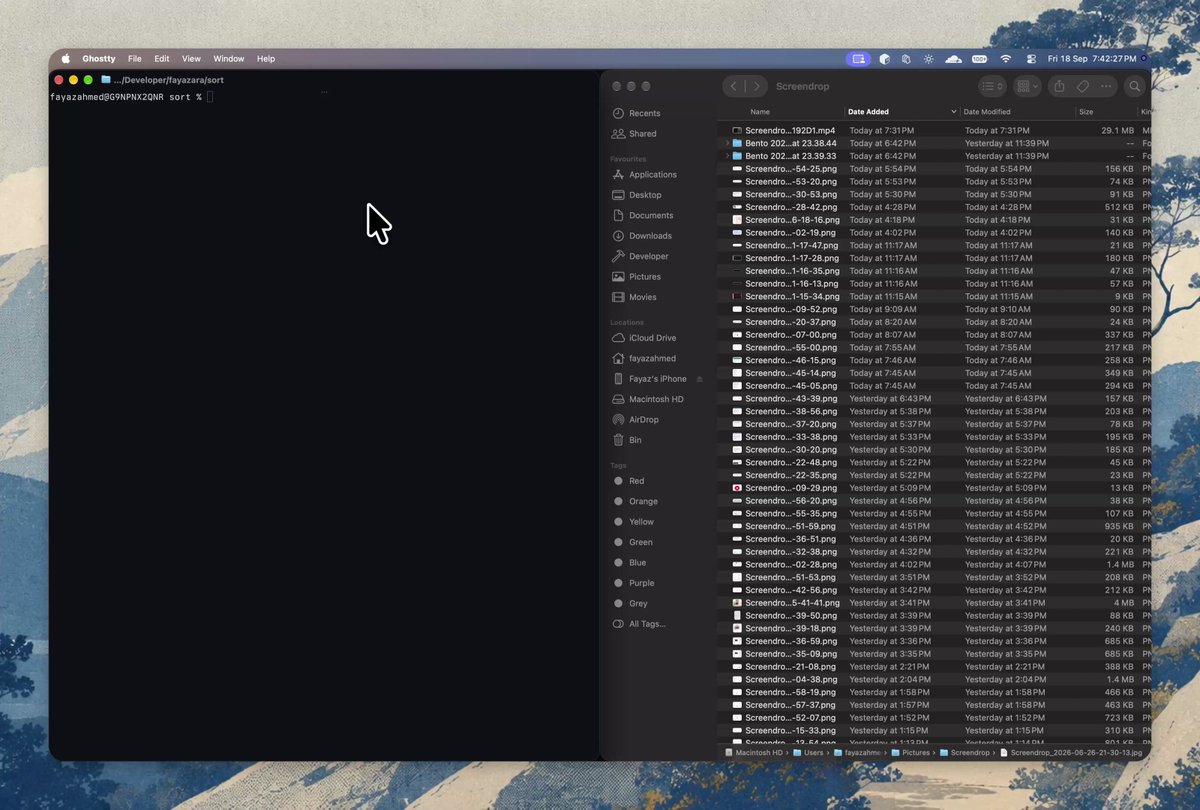Toggle sort direction on Date Added column
The height and width of the screenshot is (810, 1200).
(953, 112)
